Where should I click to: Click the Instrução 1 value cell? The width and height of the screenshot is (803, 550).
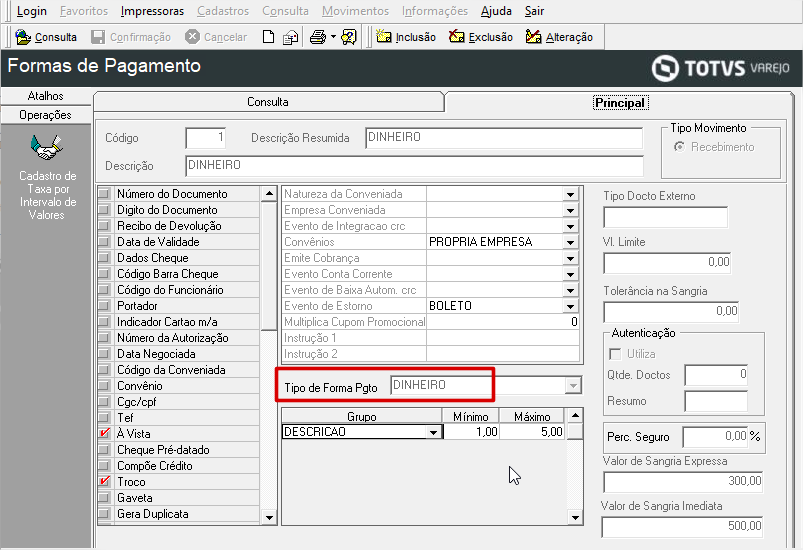(x=502, y=338)
